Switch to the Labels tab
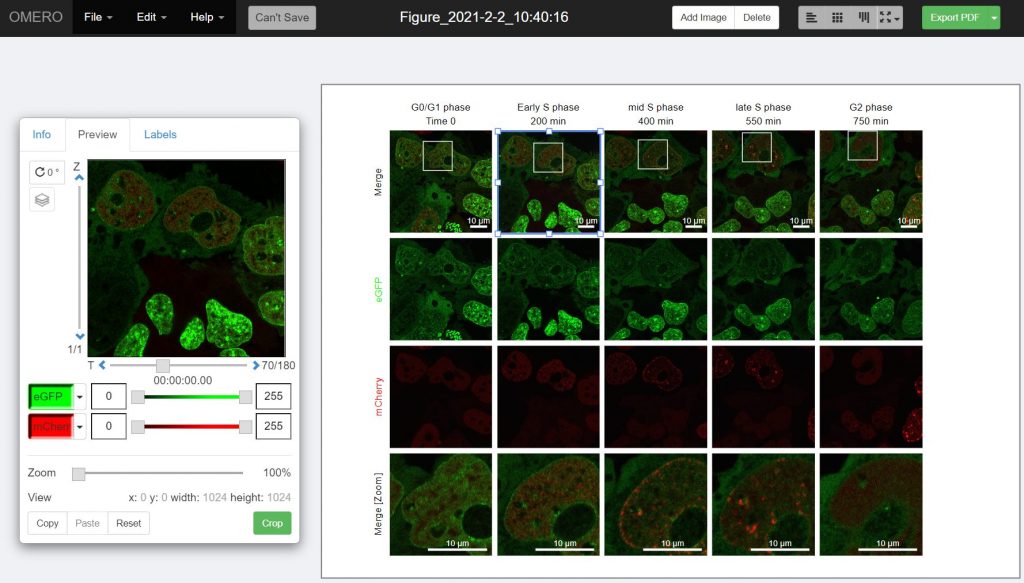Screen dimensions: 1024x583 click(160, 135)
